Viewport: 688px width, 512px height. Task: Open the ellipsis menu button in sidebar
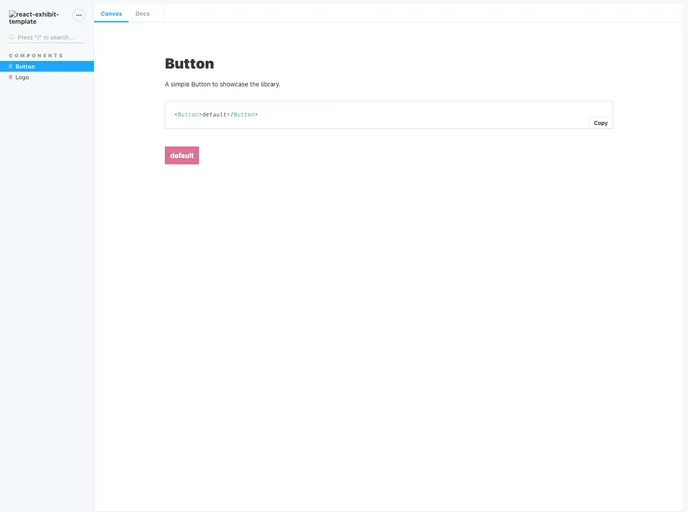[x=79, y=15]
